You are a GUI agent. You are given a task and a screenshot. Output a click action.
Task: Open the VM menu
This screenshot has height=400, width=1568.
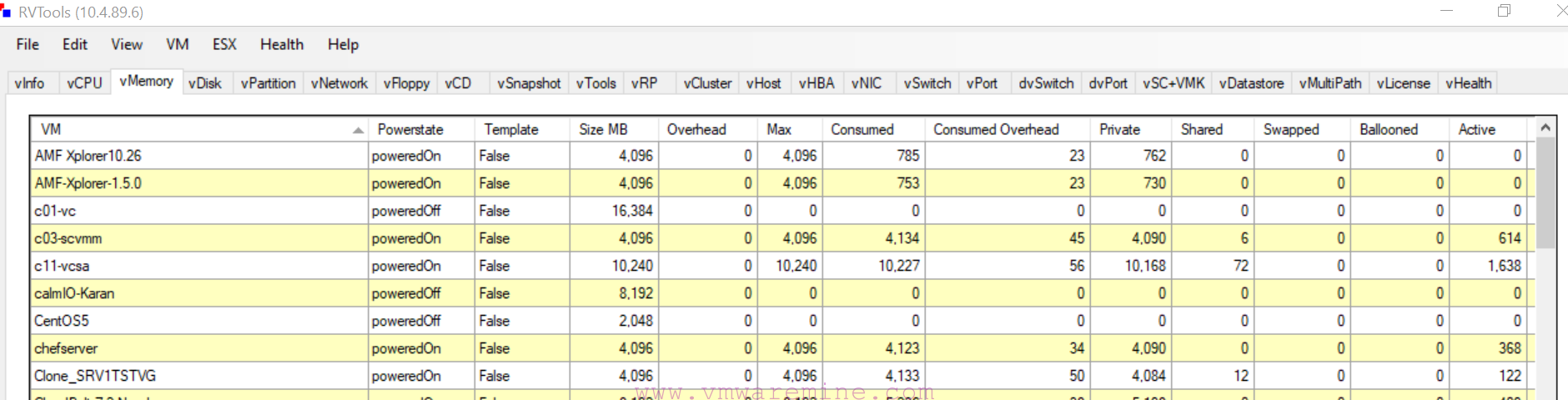(178, 45)
